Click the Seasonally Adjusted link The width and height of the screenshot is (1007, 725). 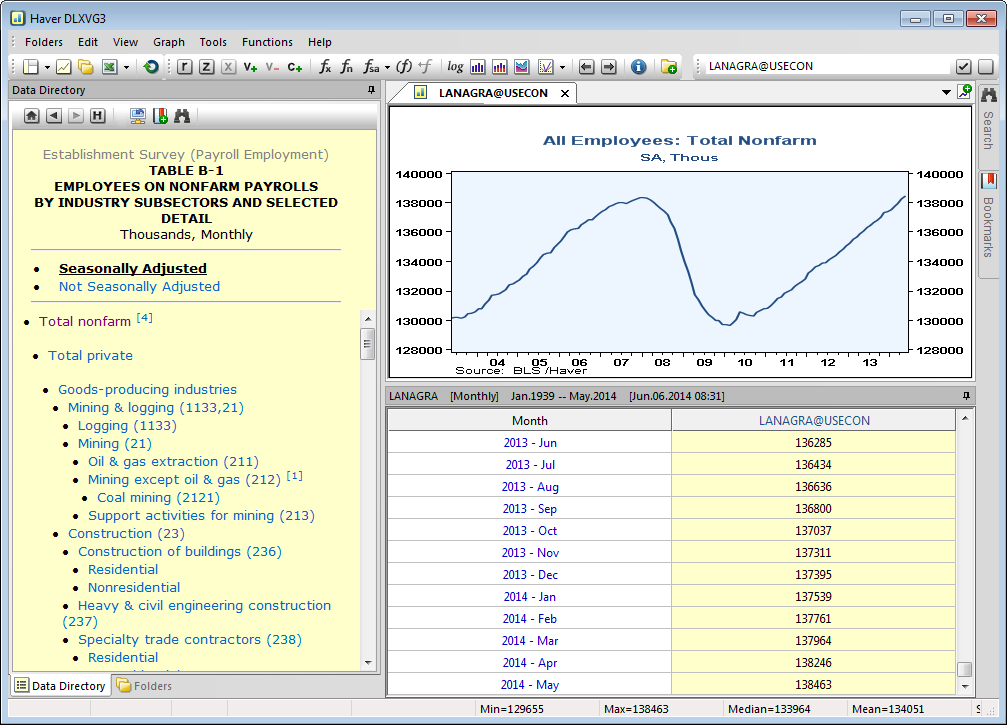(133, 268)
